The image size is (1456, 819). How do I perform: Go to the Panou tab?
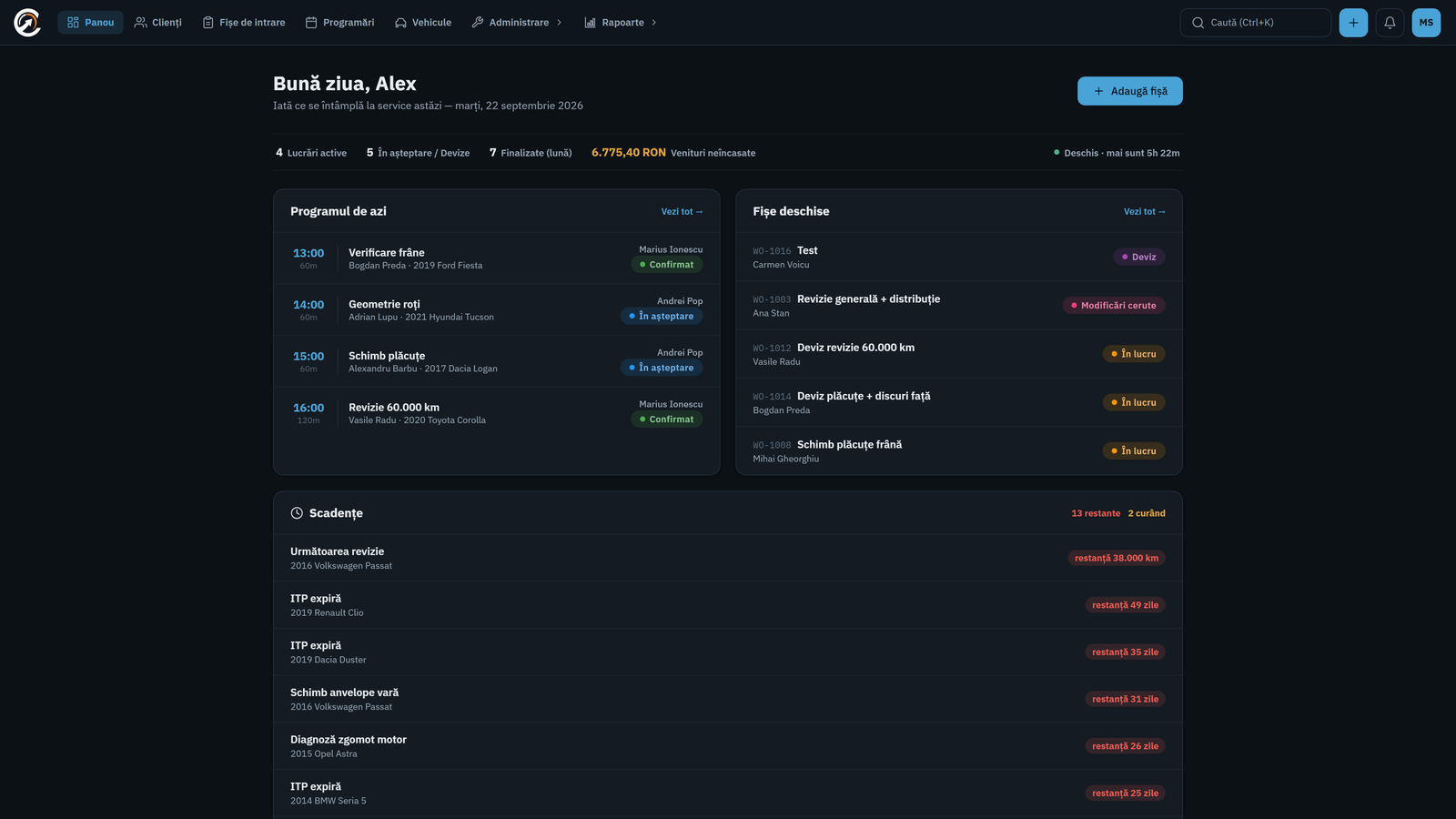(91, 23)
